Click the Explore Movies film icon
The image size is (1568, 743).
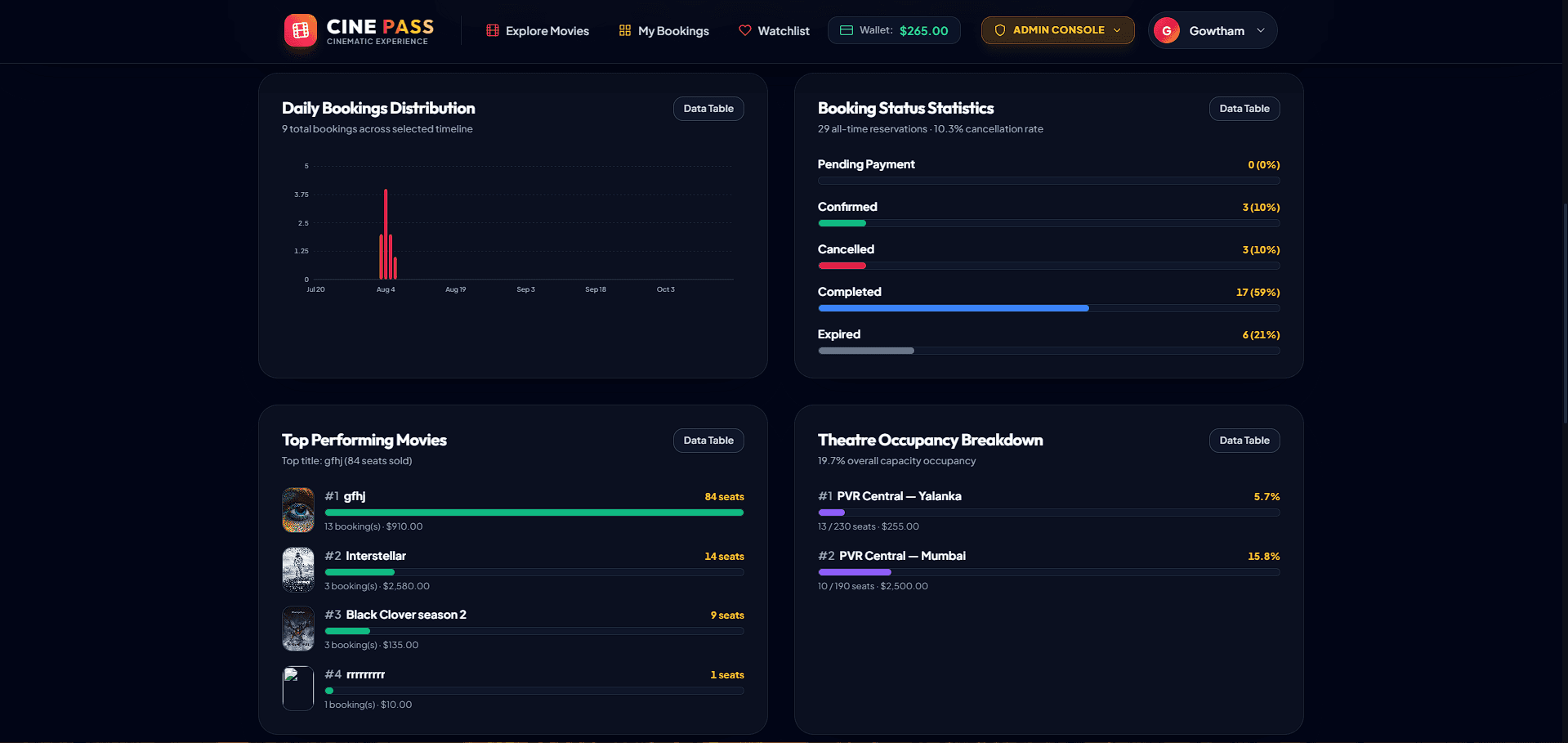pyautogui.click(x=492, y=30)
